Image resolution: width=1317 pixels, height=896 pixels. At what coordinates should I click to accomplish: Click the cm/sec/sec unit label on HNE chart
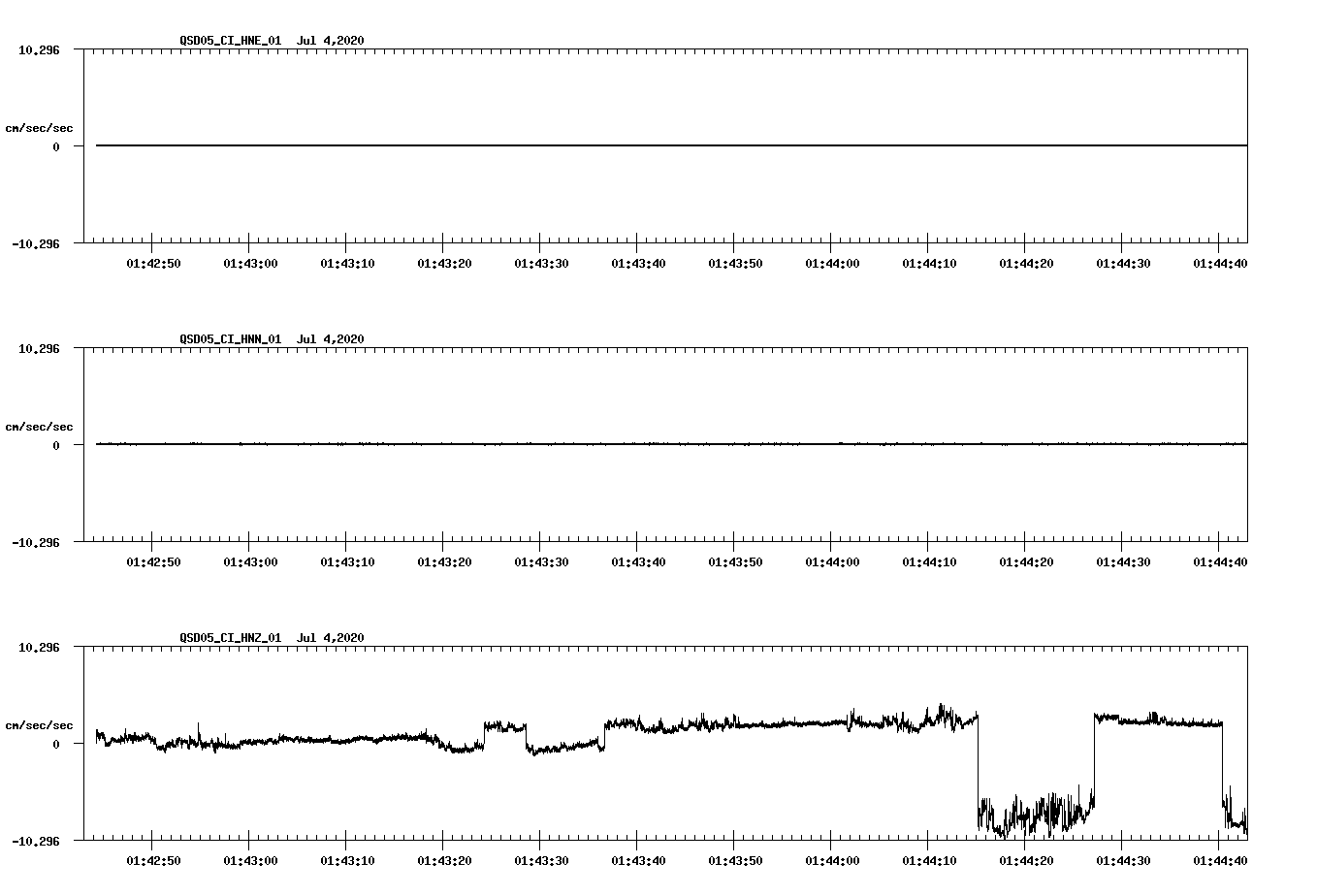[39, 128]
